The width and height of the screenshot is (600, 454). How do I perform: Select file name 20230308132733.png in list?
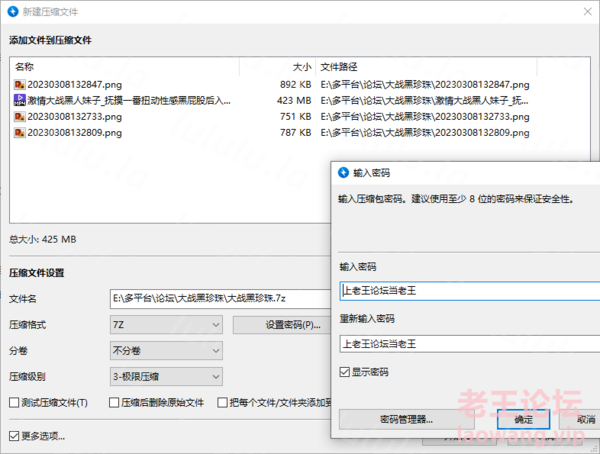[75, 116]
